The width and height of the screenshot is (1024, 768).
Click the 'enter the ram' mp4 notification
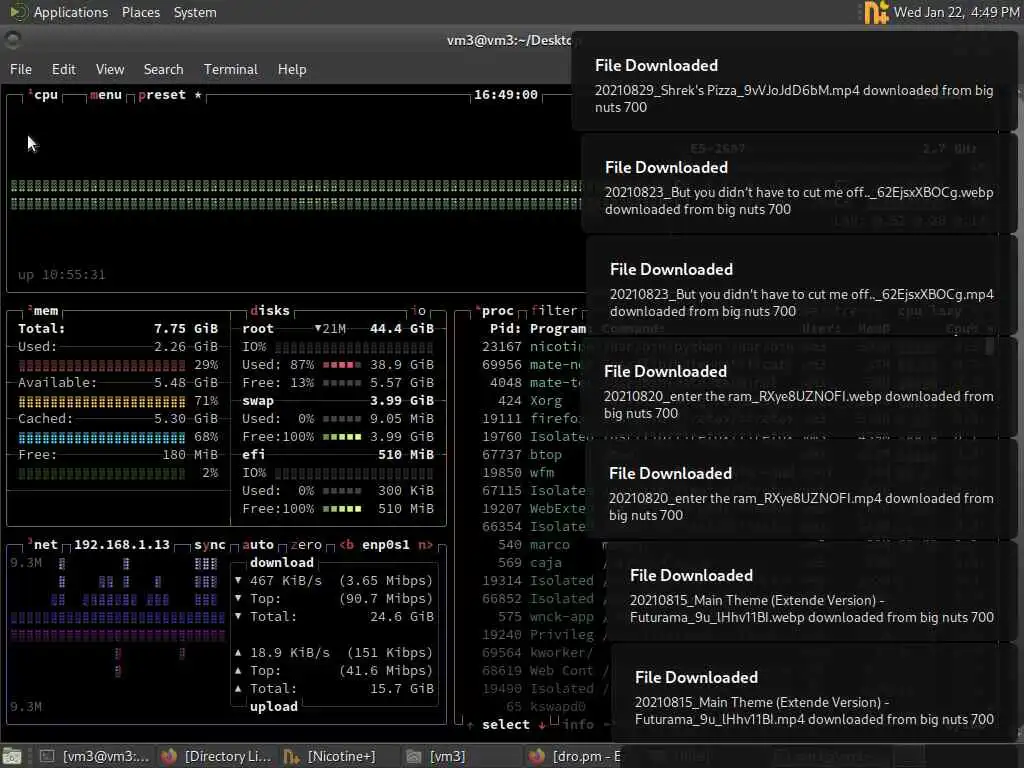coord(801,489)
